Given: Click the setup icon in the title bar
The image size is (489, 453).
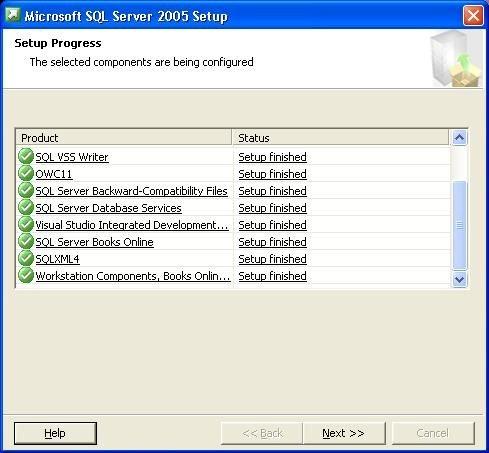Looking at the screenshot, I should tap(13, 15).
